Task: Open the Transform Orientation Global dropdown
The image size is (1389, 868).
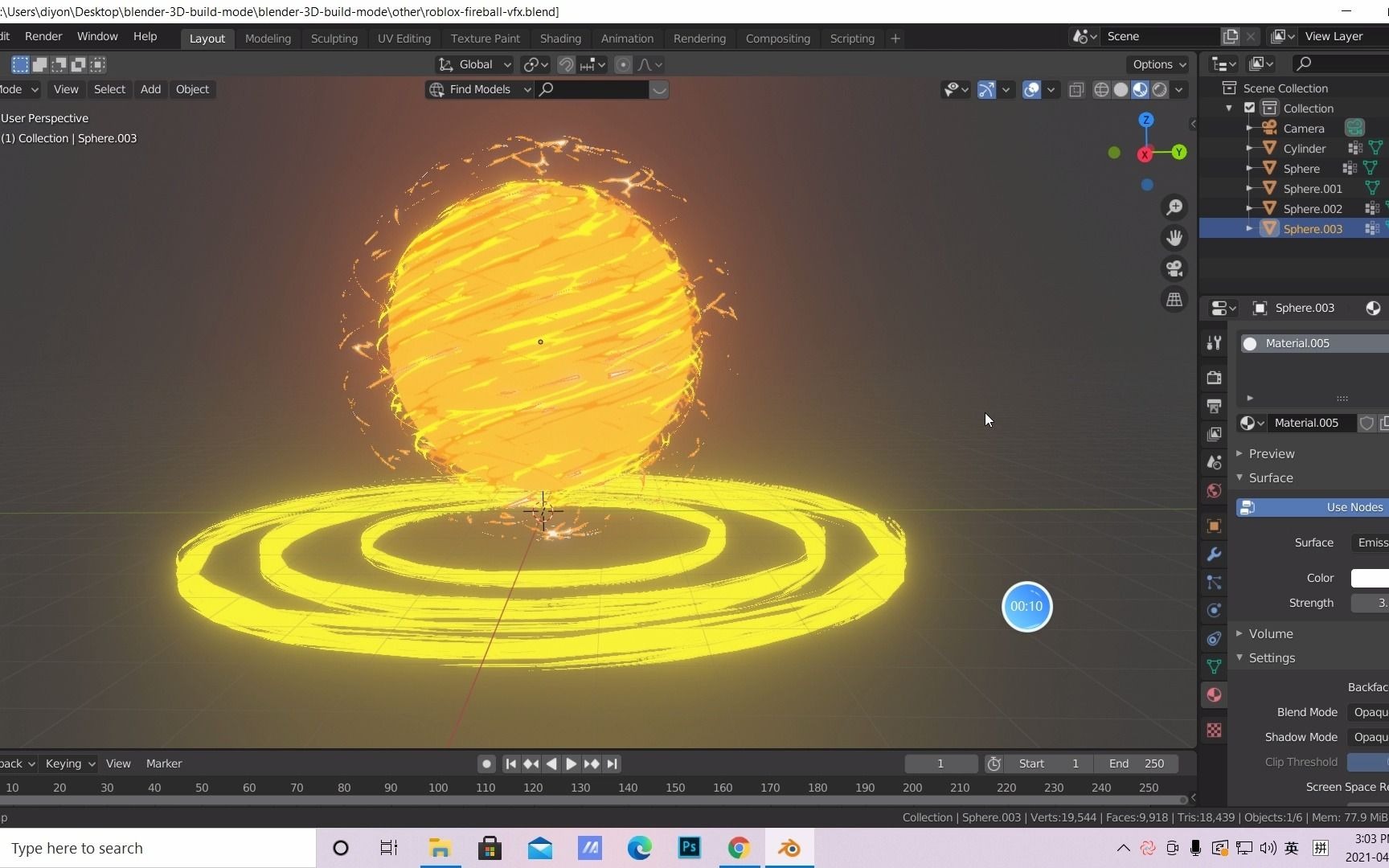Action: click(x=473, y=64)
